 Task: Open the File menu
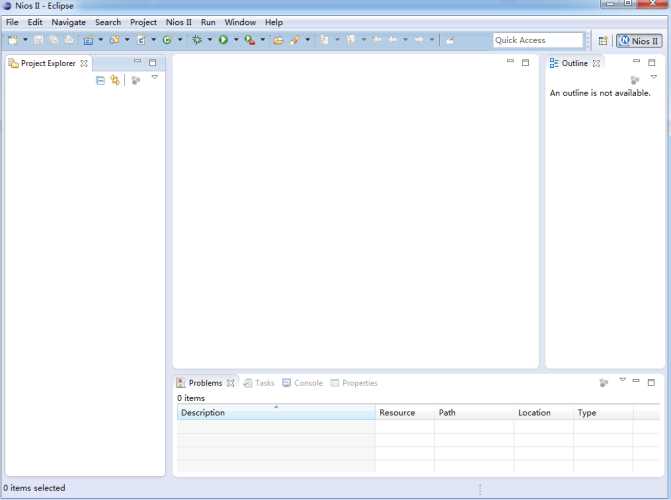(12, 22)
